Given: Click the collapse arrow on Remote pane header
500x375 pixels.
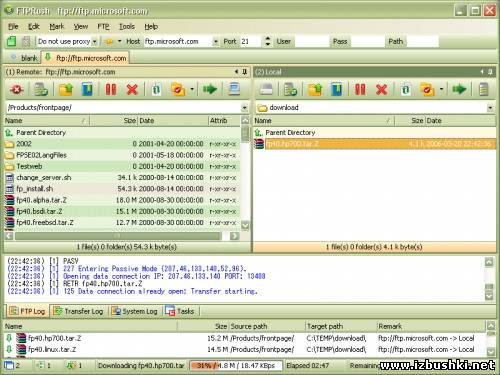Looking at the screenshot, I should [236, 72].
